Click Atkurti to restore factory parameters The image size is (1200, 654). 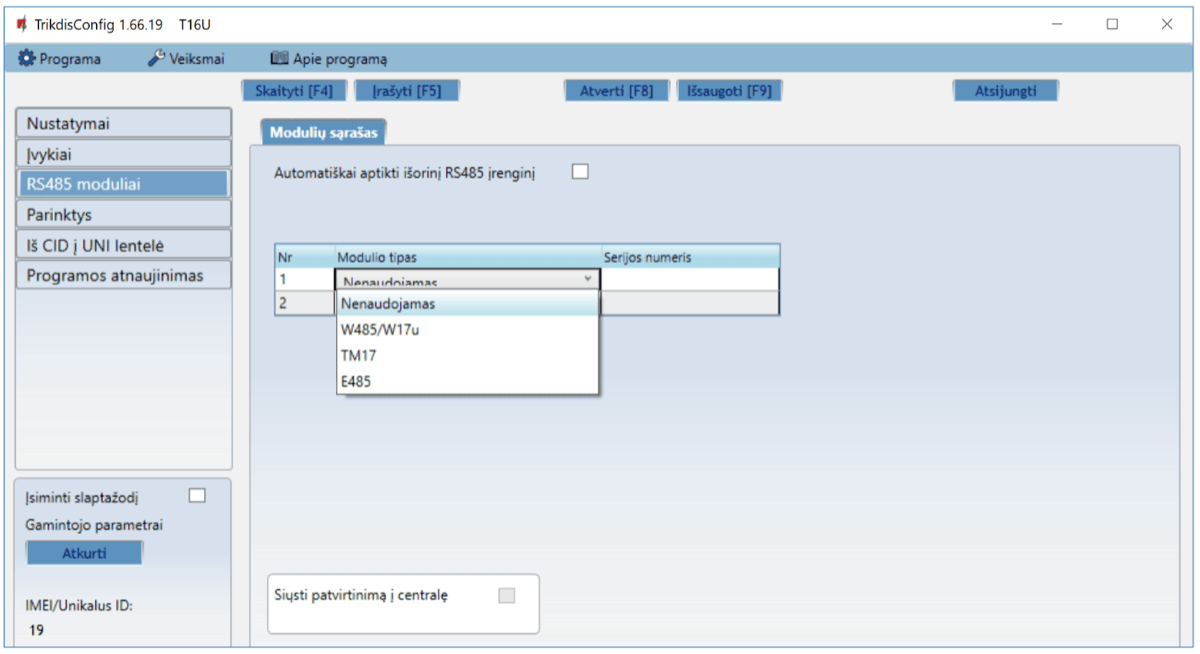(x=84, y=554)
